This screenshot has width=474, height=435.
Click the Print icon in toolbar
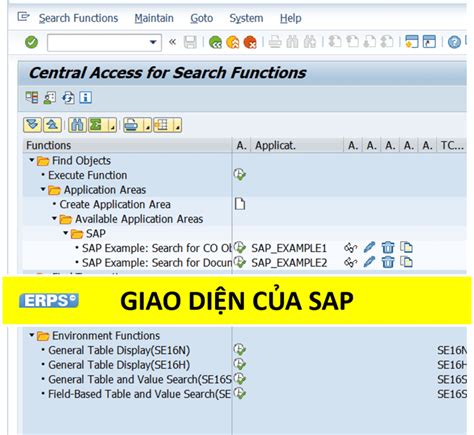tap(275, 42)
